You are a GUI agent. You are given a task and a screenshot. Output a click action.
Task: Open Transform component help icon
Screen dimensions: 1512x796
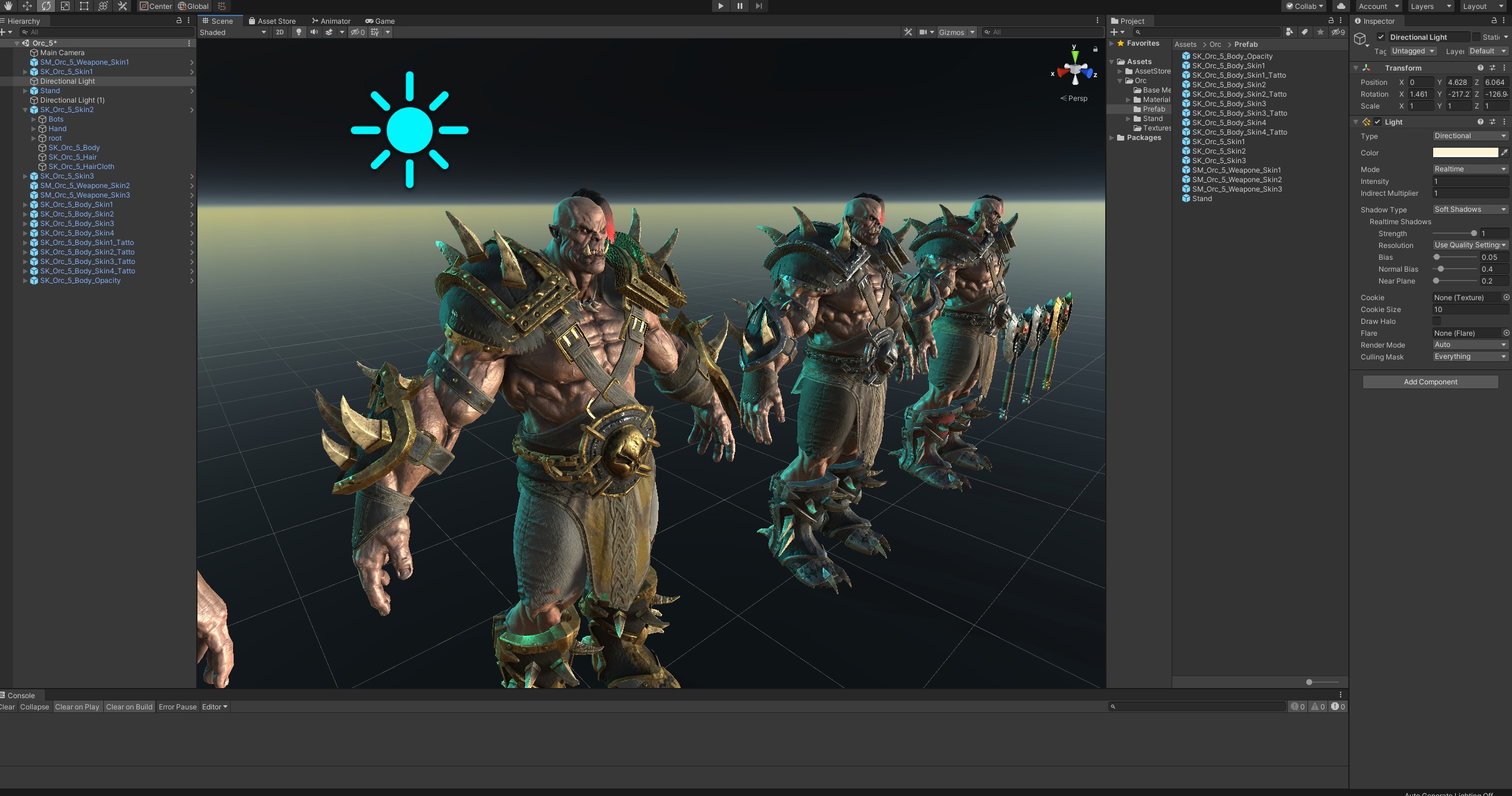(1480, 68)
